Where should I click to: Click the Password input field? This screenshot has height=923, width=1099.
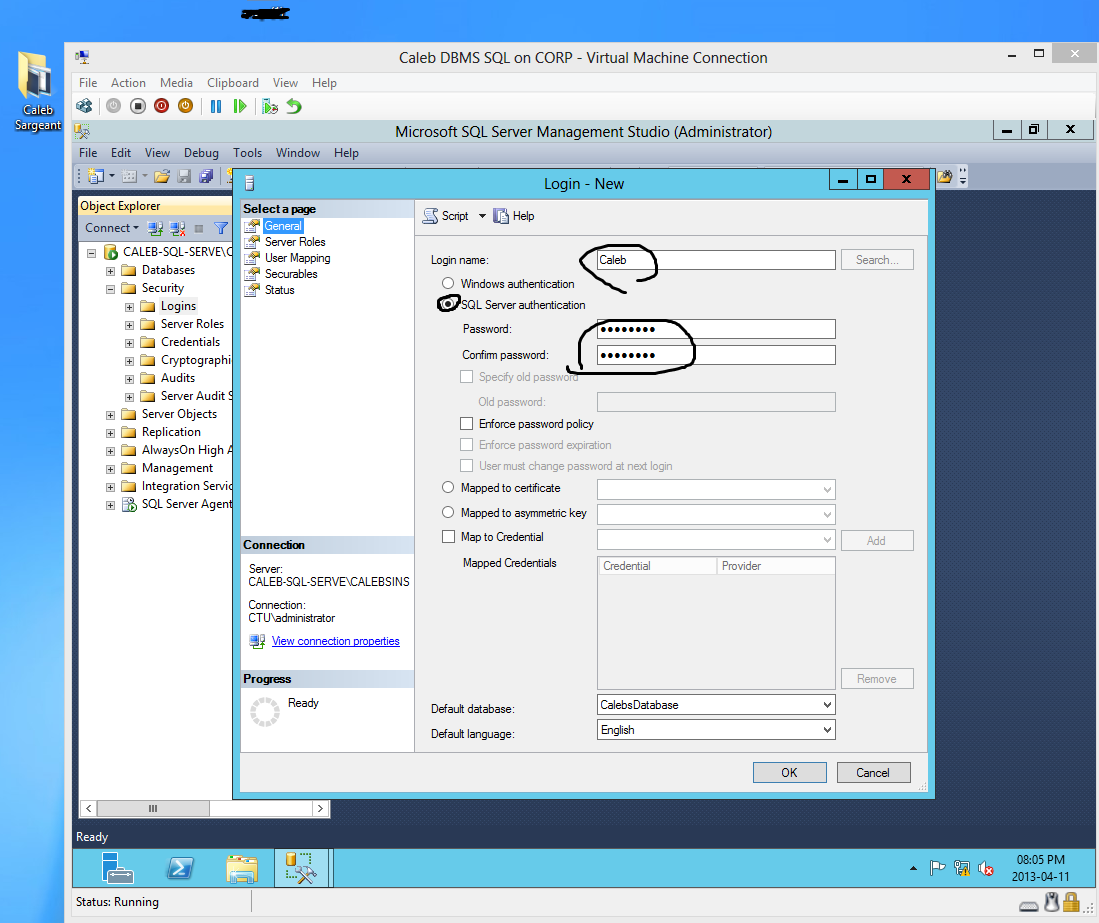pyautogui.click(x=716, y=329)
